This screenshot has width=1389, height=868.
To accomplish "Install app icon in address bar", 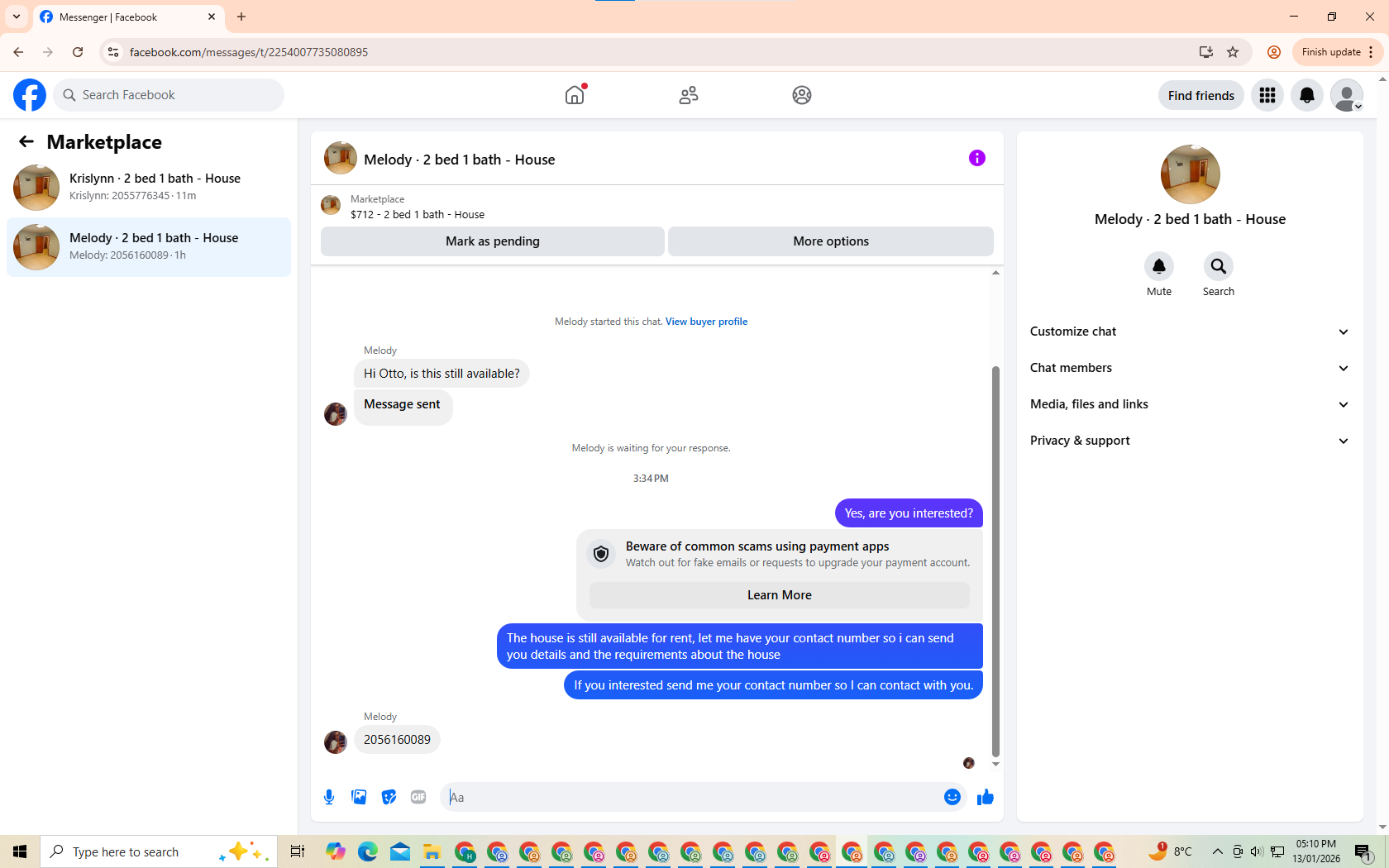I will [x=1206, y=52].
